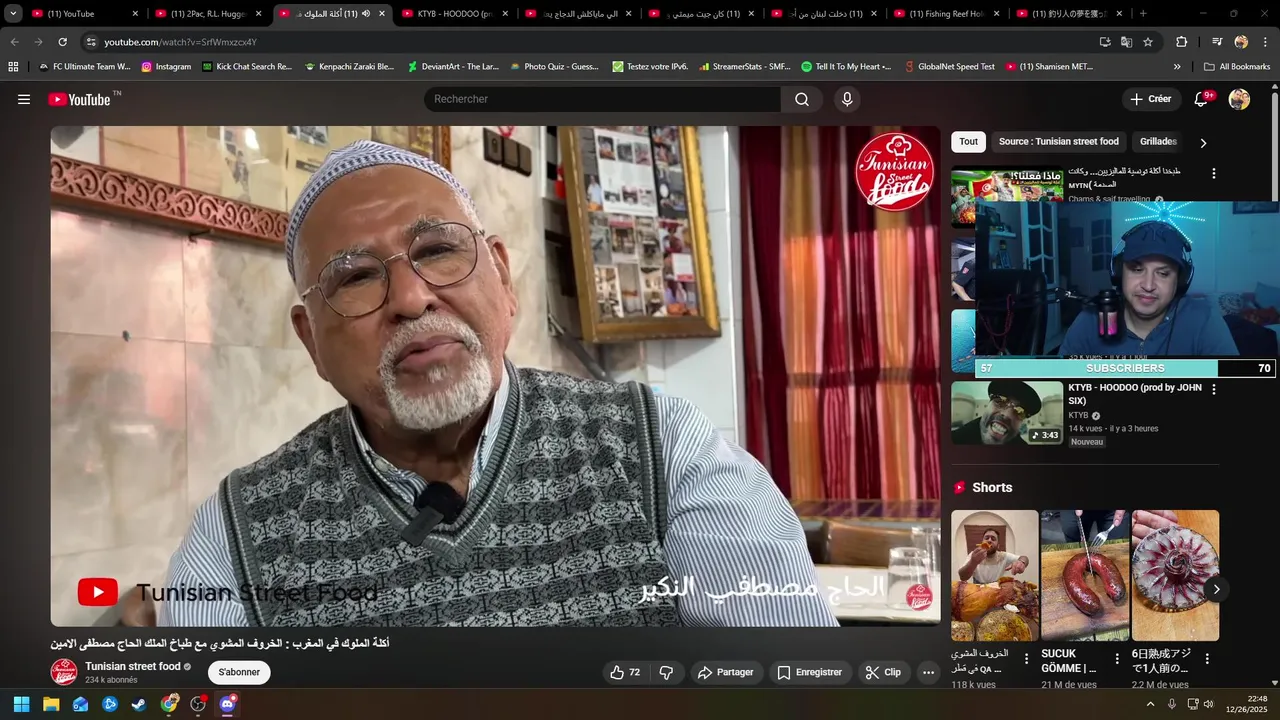Dislike the video with thumbs-down
1280x720 pixels.
pyautogui.click(x=666, y=672)
